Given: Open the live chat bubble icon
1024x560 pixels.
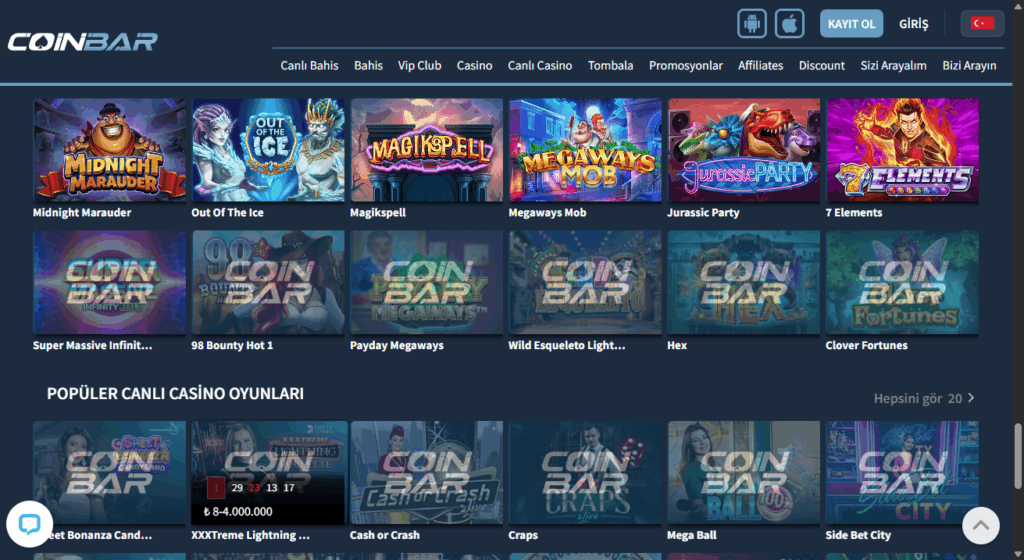Looking at the screenshot, I should (29, 524).
